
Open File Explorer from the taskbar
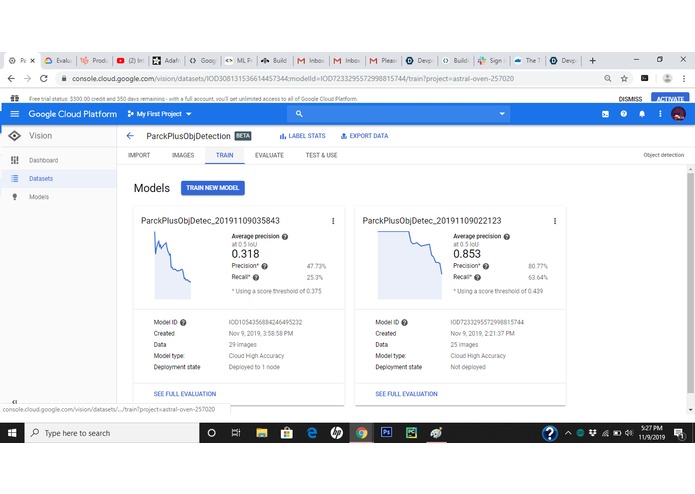[x=262, y=433]
